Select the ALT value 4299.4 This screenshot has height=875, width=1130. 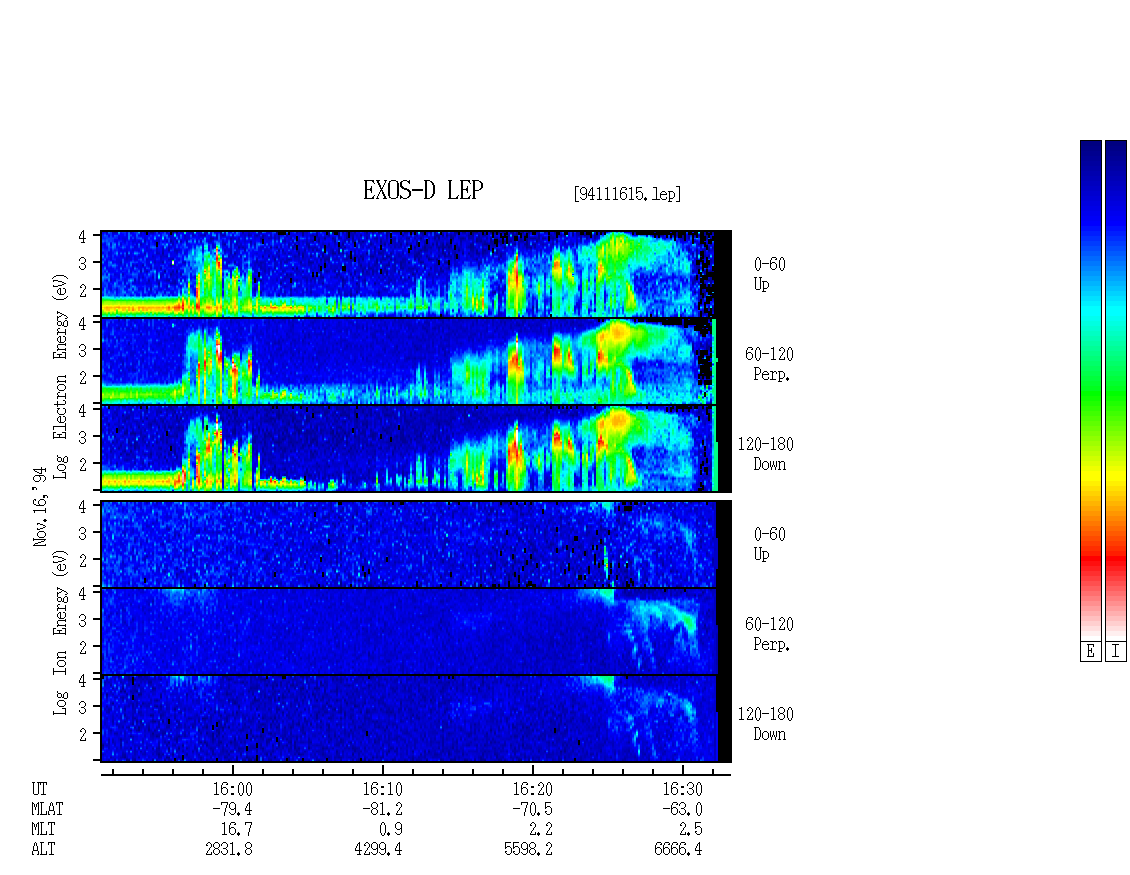point(378,850)
